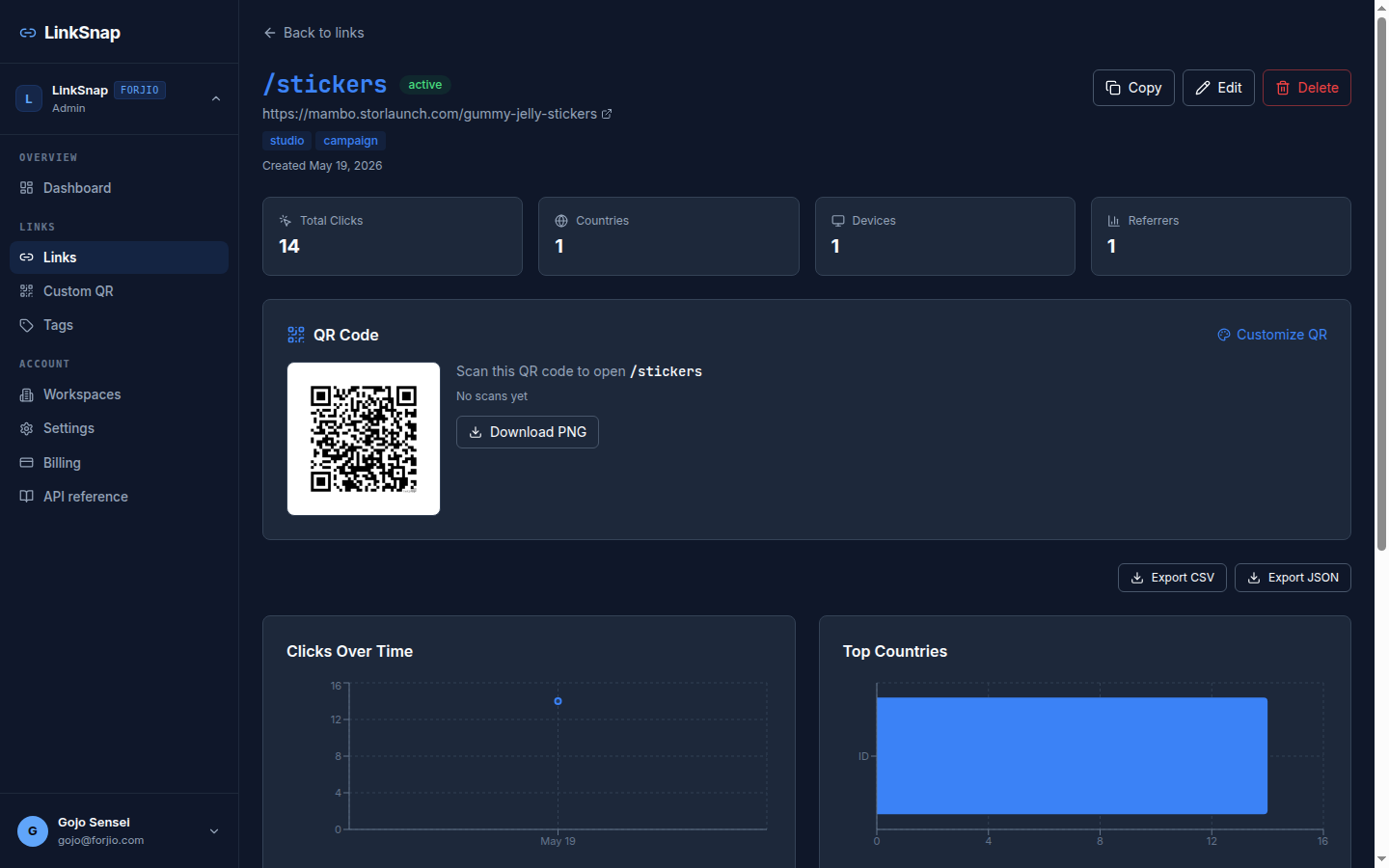Click the campaign tag
1389x868 pixels.
tap(350, 141)
